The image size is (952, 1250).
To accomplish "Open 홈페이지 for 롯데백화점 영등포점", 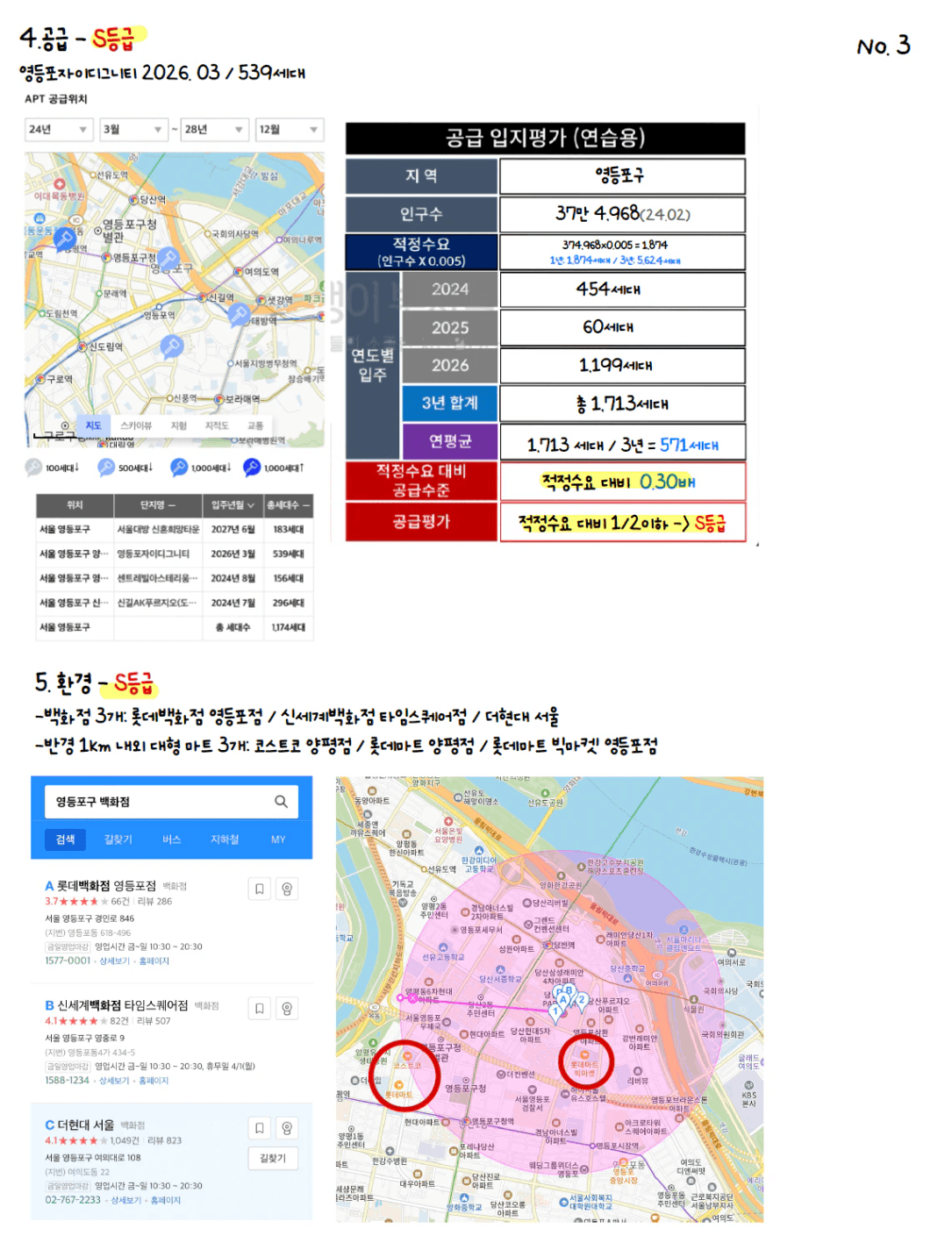I will (x=154, y=961).
